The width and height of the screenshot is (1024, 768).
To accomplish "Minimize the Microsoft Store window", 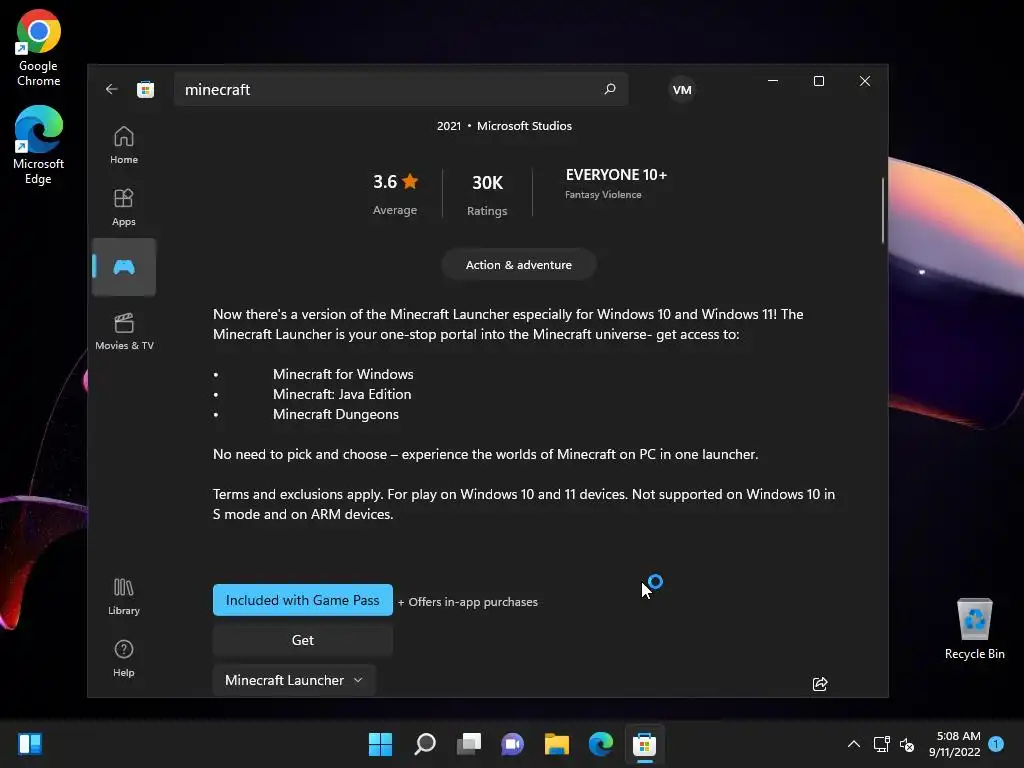I will tap(773, 81).
